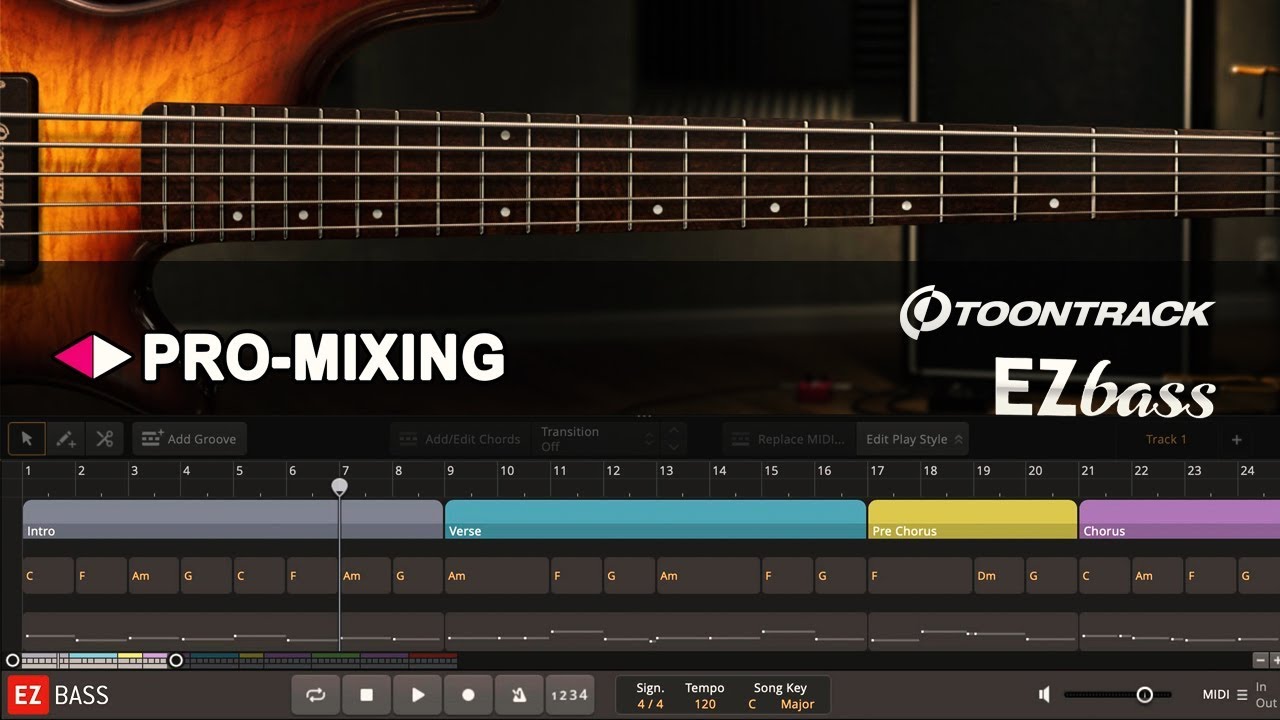Image resolution: width=1280 pixels, height=720 pixels.
Task: Step the Transition value down
Action: (675, 447)
